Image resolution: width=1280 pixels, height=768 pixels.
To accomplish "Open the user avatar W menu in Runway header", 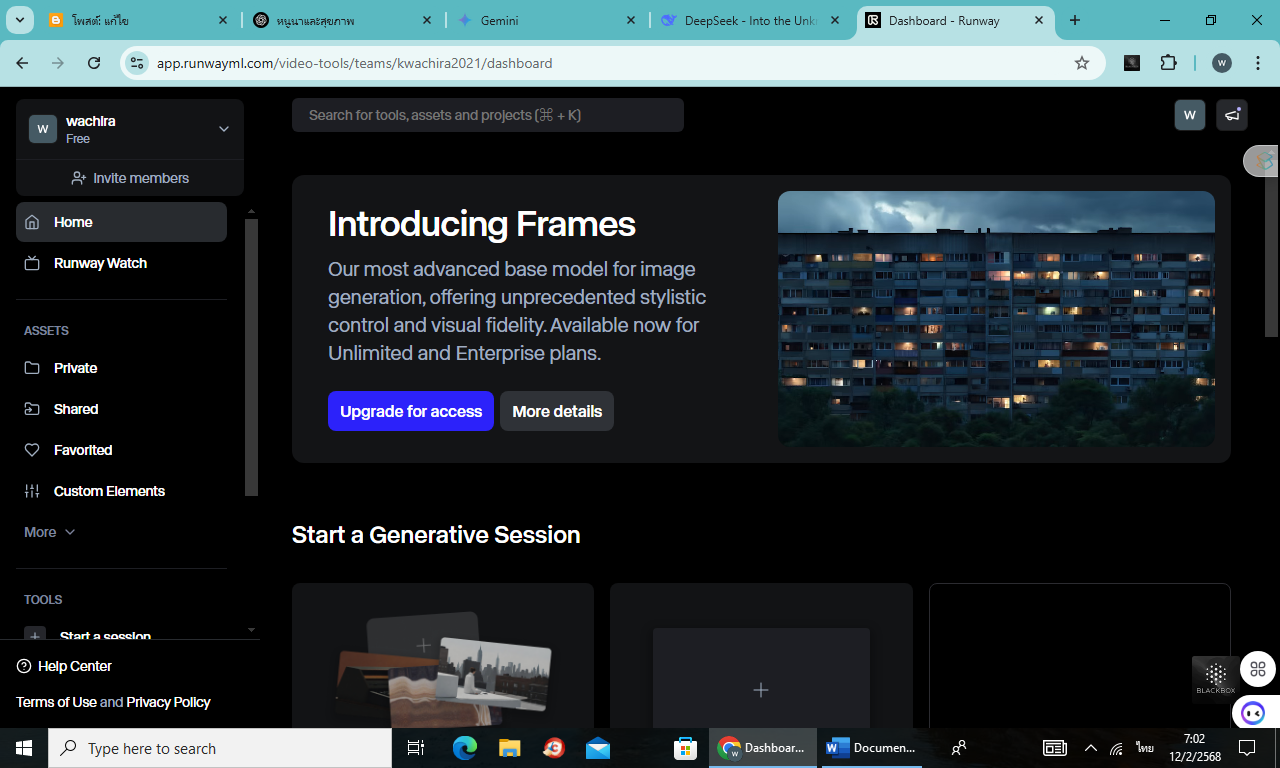I will (1190, 115).
